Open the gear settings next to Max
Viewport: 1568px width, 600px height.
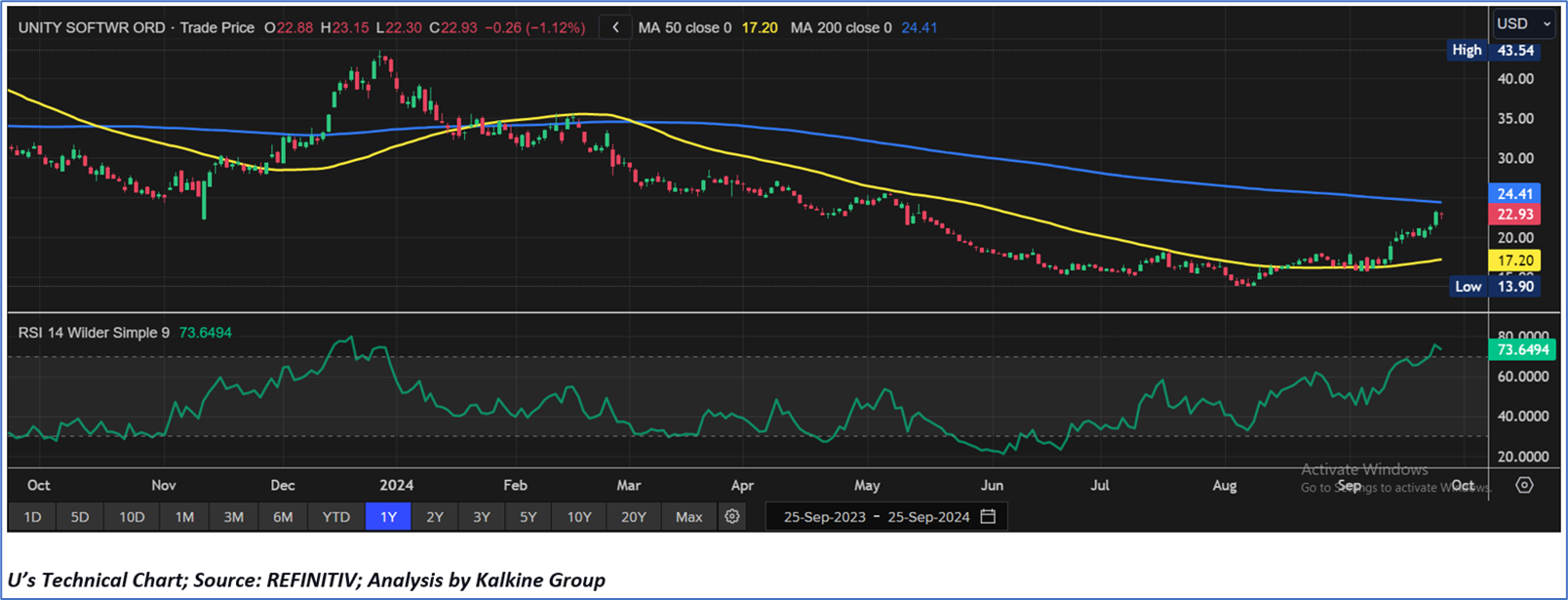pos(732,516)
